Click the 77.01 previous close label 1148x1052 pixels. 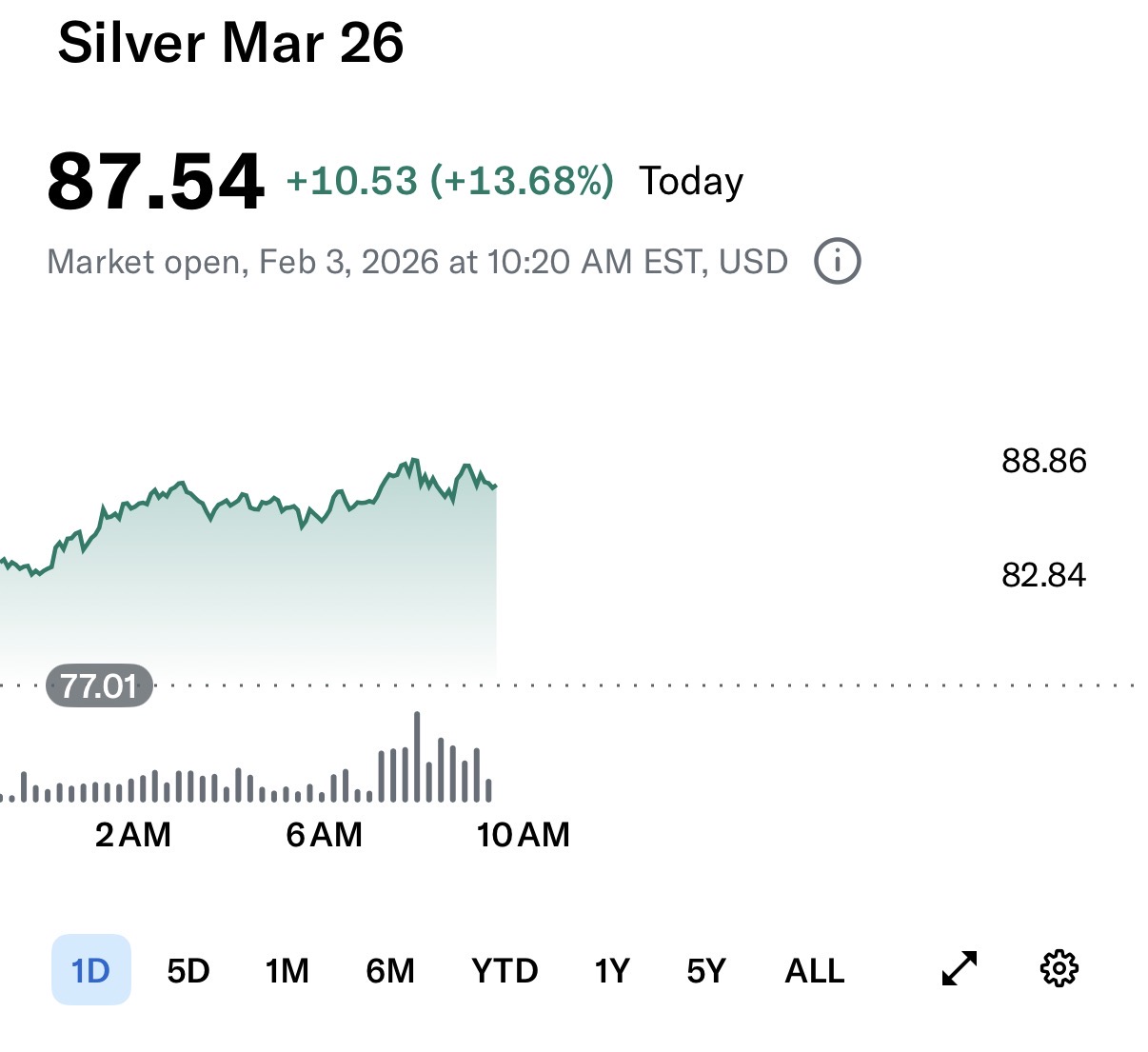(99, 685)
